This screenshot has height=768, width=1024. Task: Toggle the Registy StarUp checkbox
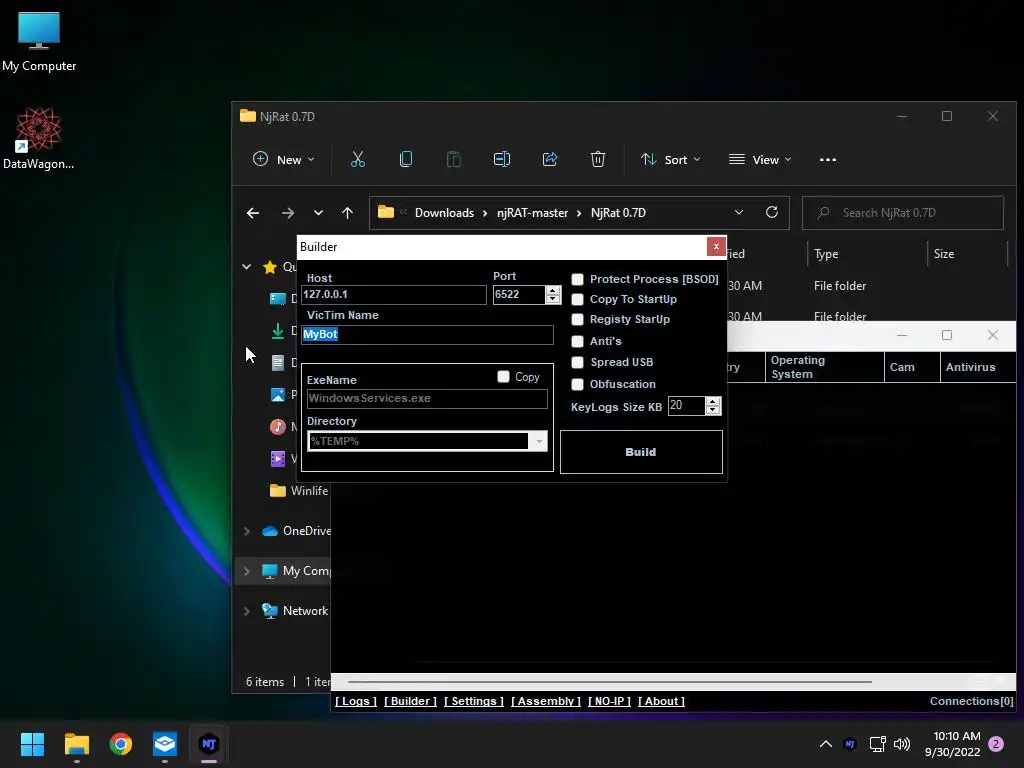[x=577, y=319]
